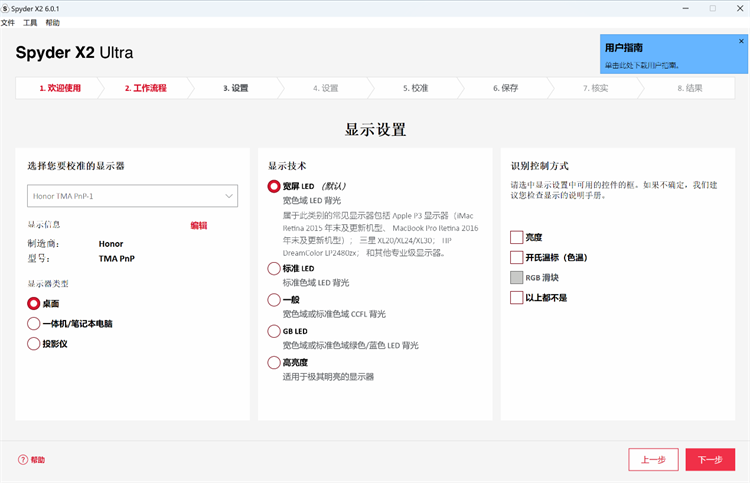Click the 显示技术 section title
The image size is (750, 483).
[287, 166]
